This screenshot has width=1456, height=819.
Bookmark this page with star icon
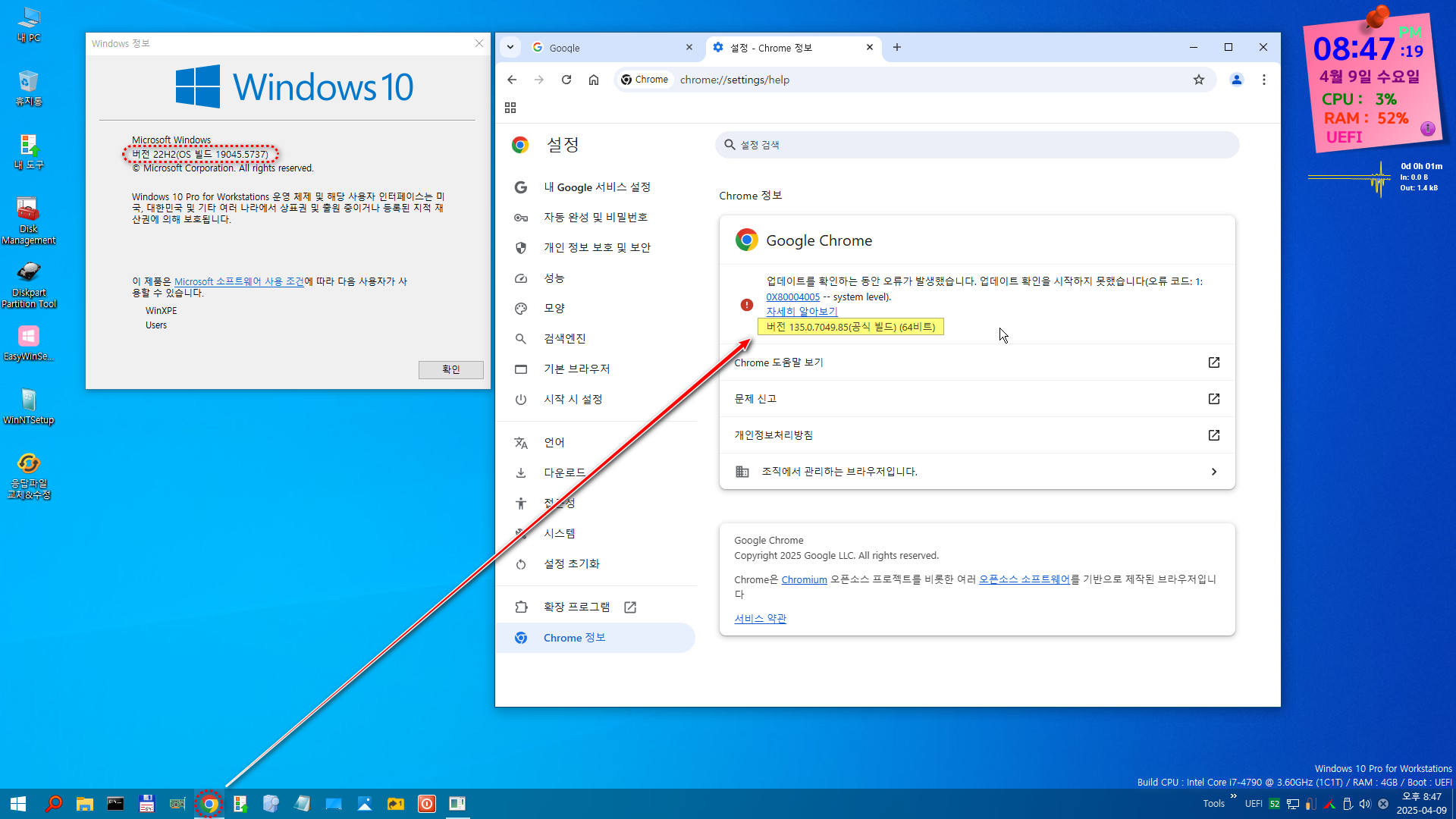1199,80
